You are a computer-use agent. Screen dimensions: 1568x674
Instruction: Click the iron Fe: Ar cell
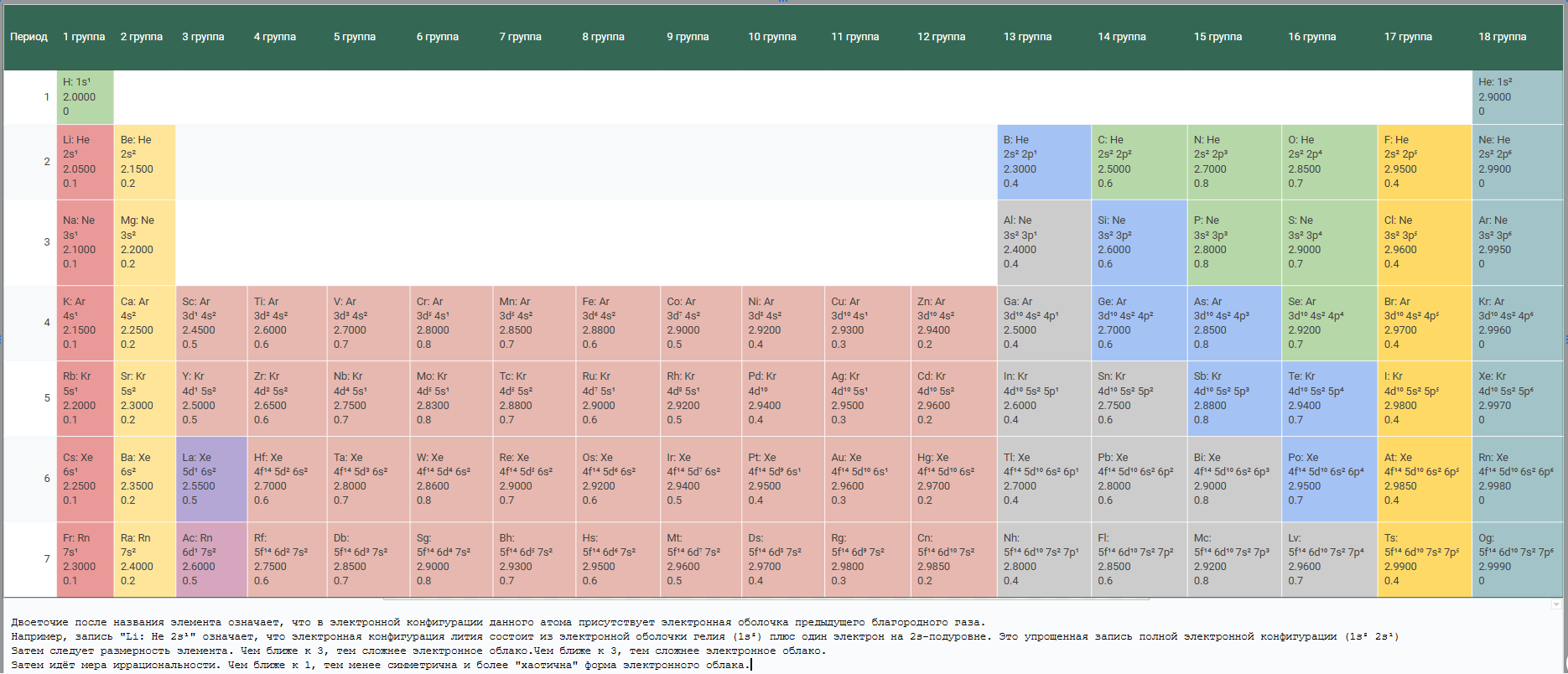coord(617,323)
